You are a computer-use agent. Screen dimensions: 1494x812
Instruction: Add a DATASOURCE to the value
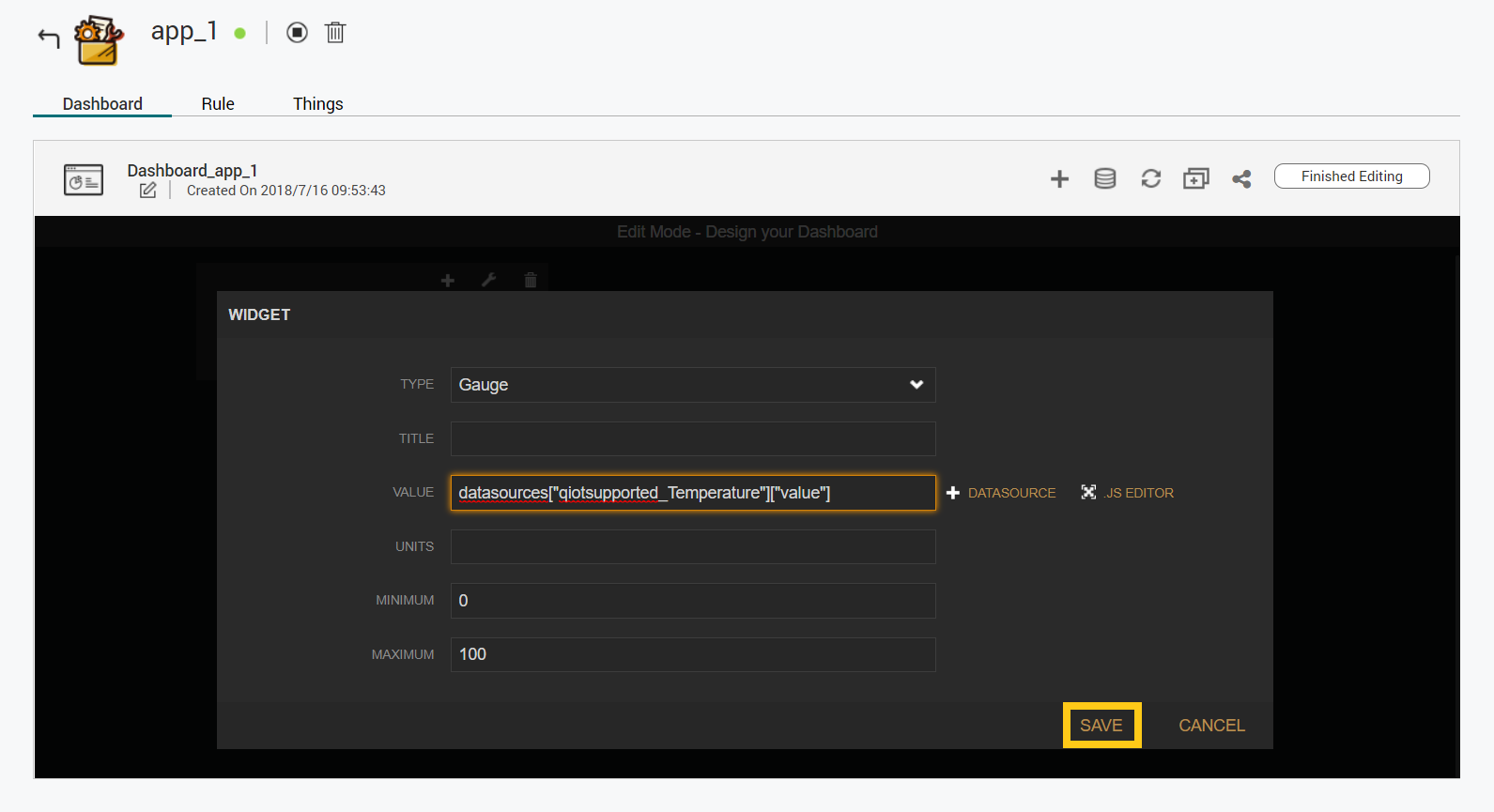pyautogui.click(x=1001, y=493)
